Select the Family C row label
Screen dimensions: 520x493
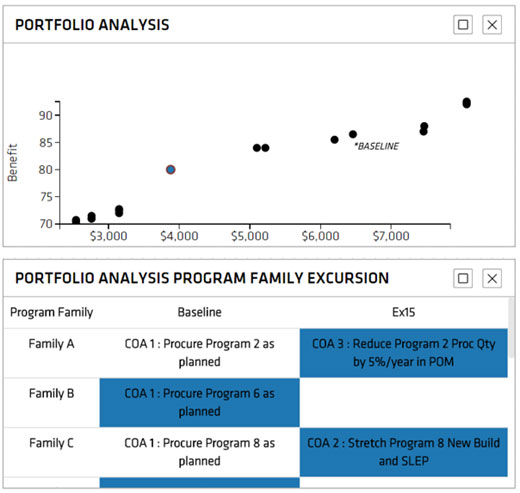point(51,443)
